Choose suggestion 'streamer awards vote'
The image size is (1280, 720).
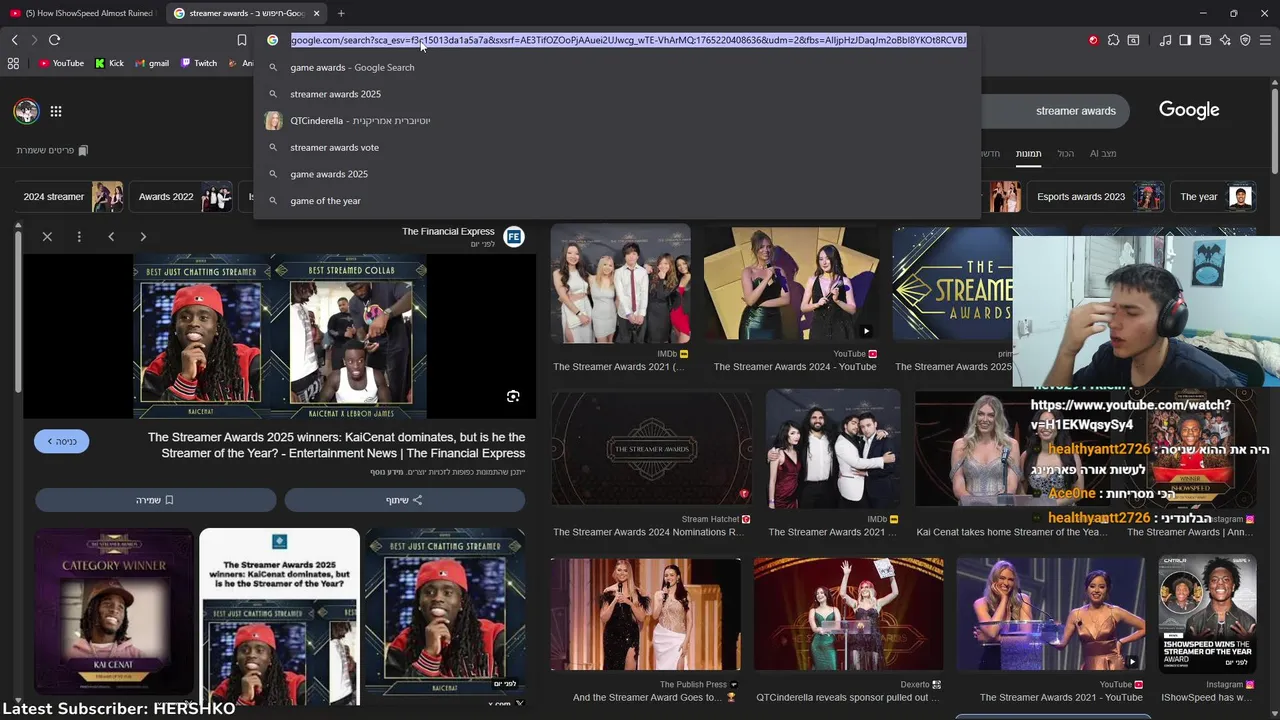(617, 147)
